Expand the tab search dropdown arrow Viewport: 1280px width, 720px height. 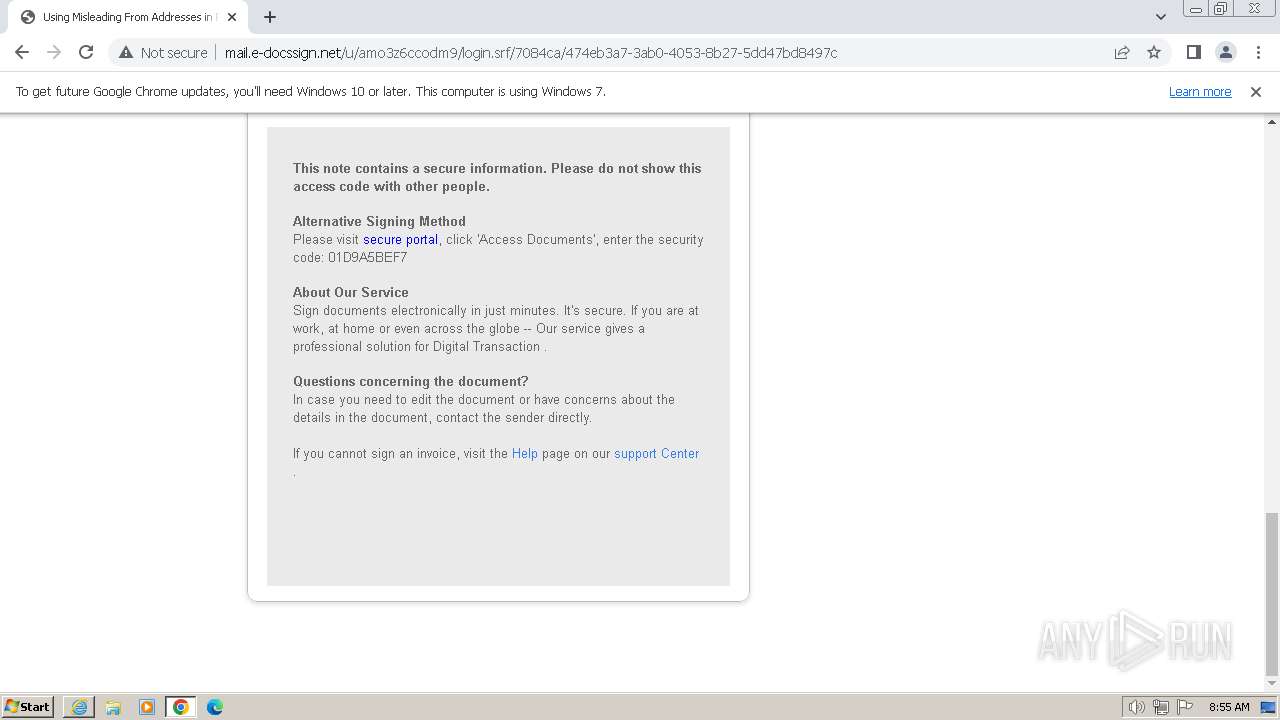[1160, 17]
